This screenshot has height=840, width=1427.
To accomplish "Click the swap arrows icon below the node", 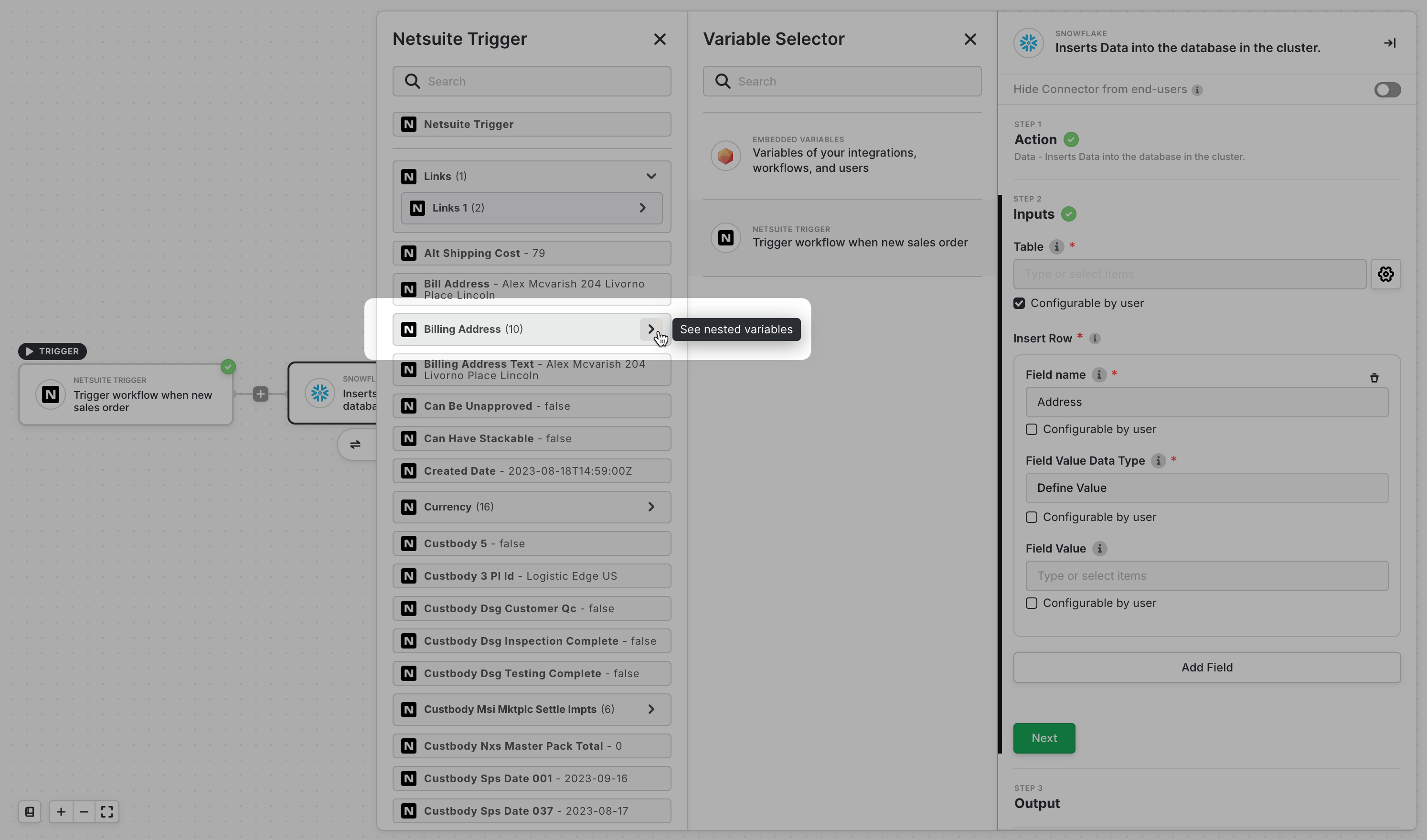I will (x=356, y=445).
